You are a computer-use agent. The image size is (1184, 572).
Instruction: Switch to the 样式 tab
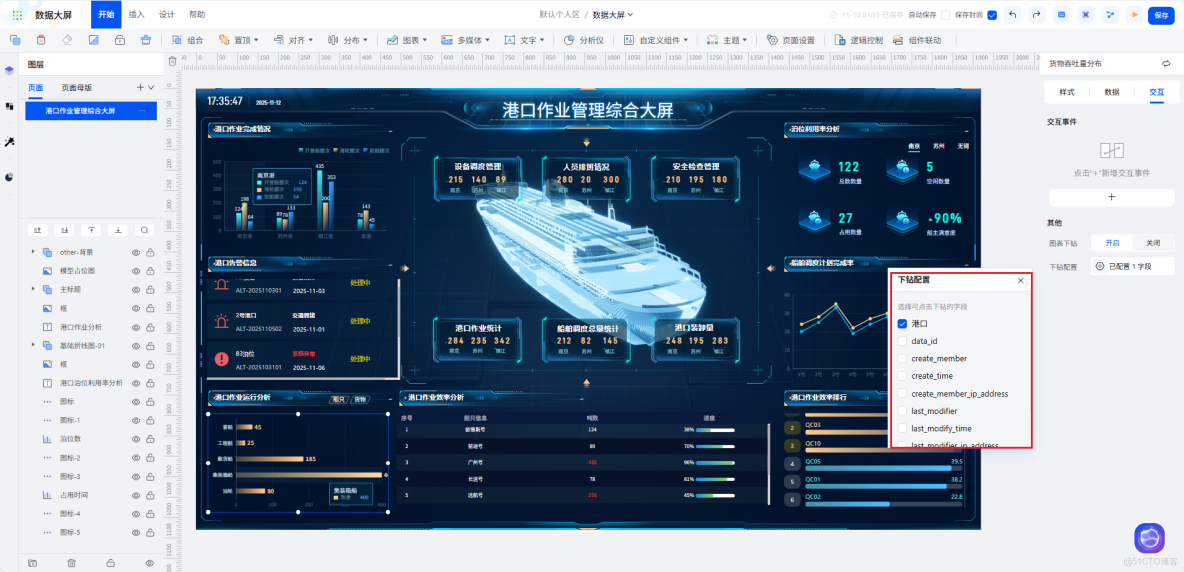1067,92
